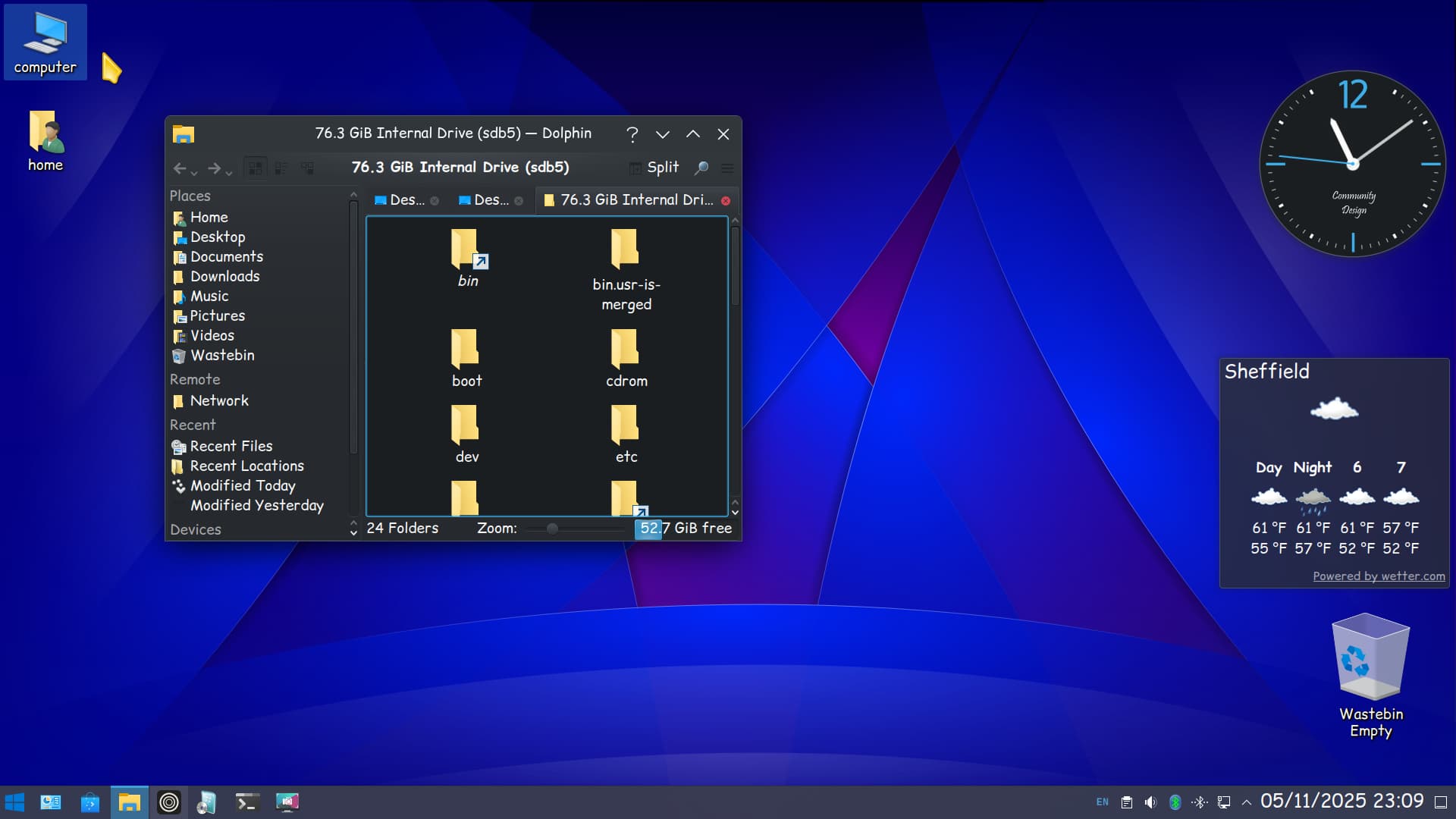Open back history dropdown arrow
This screenshot has width=1456, height=819.
tap(194, 173)
